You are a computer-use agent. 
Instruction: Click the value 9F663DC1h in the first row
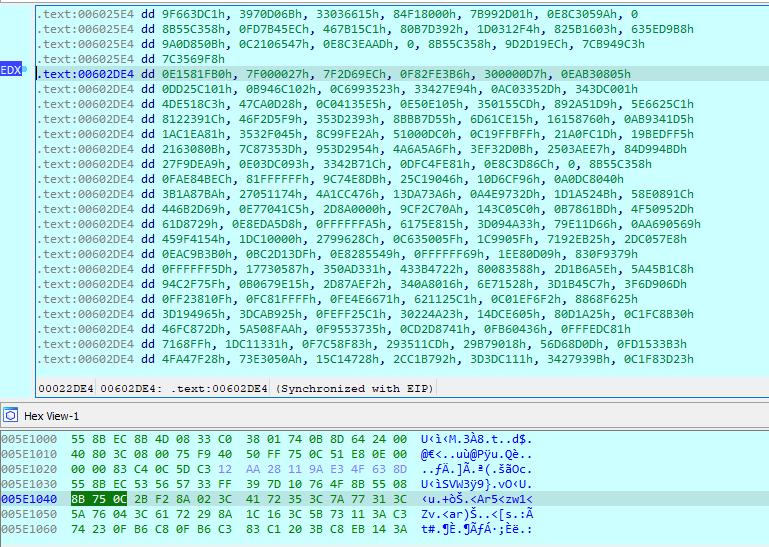[x=193, y=14]
